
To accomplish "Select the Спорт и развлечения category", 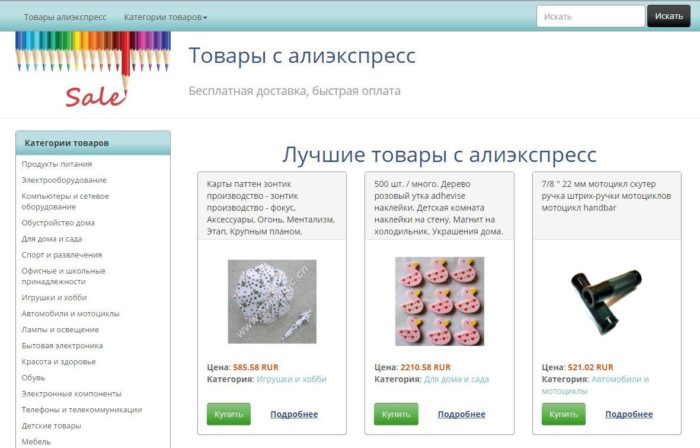I will (x=62, y=255).
